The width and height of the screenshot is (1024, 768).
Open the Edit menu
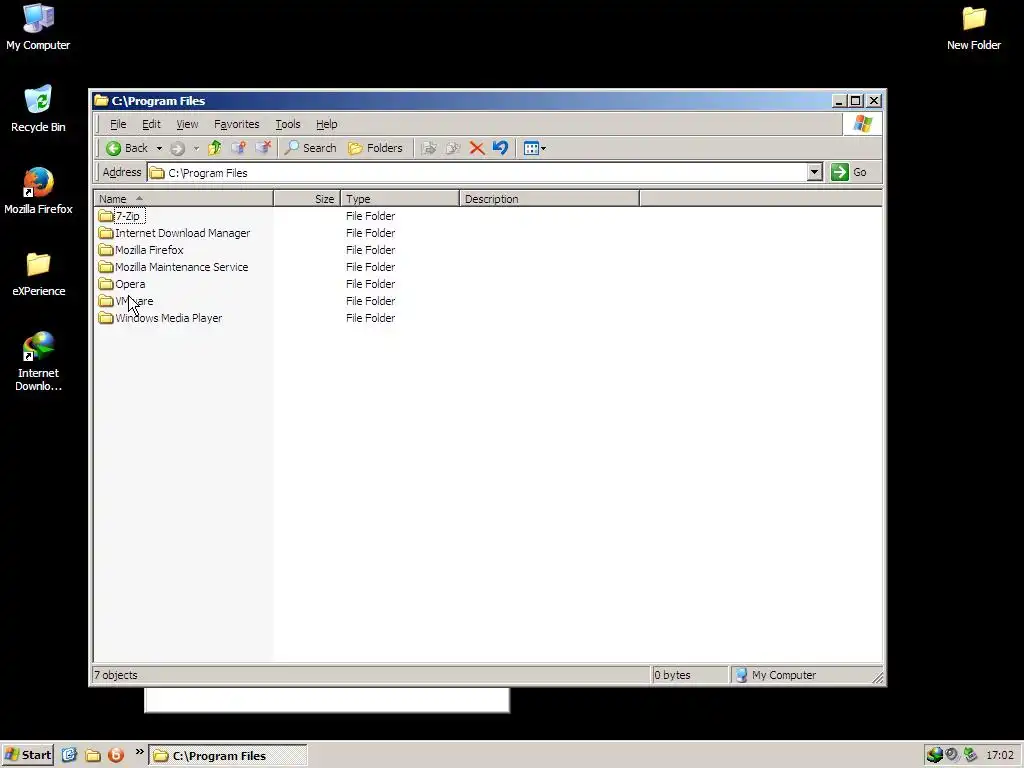pos(152,124)
